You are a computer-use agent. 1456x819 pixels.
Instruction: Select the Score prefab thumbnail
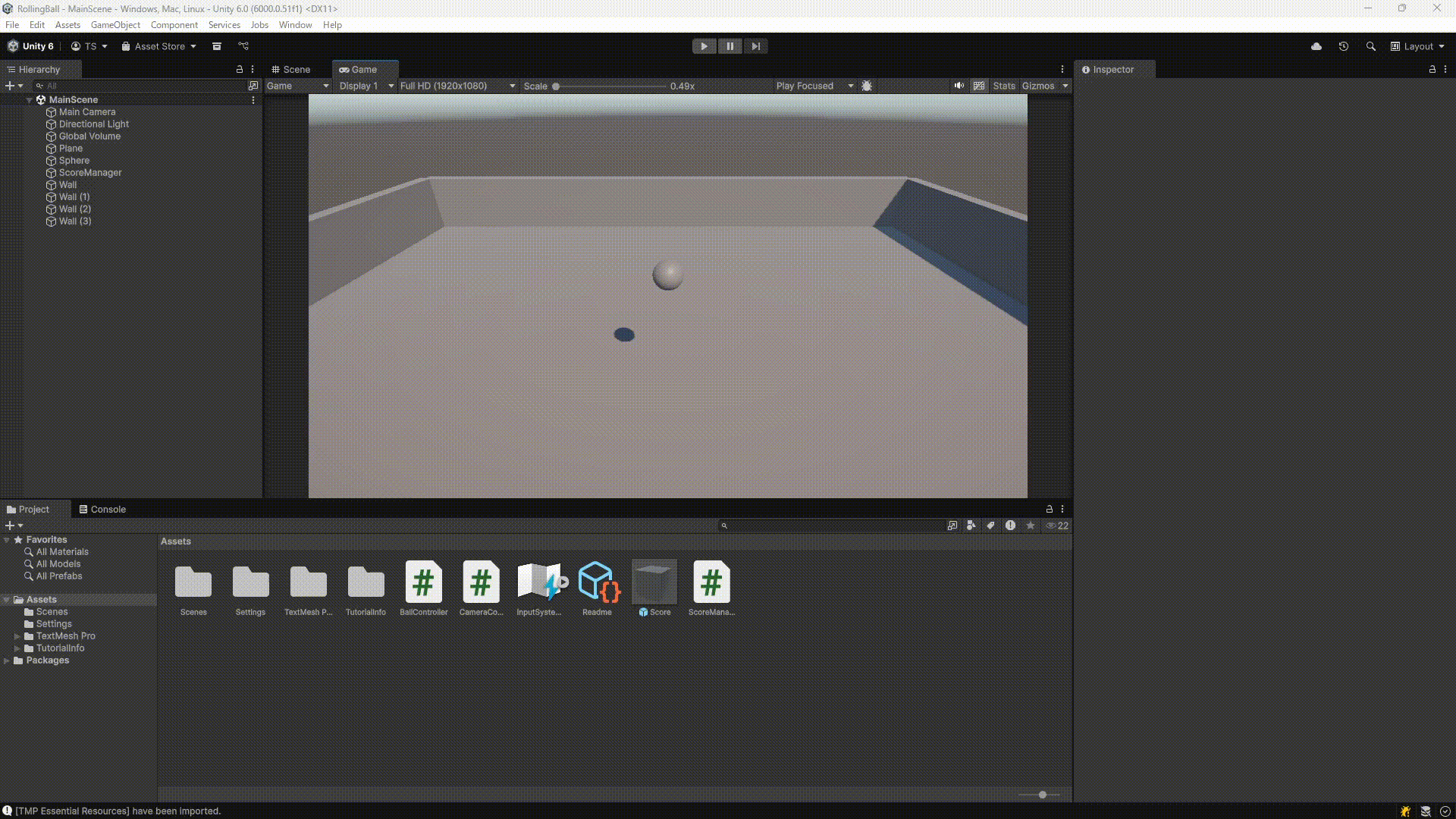(x=654, y=582)
